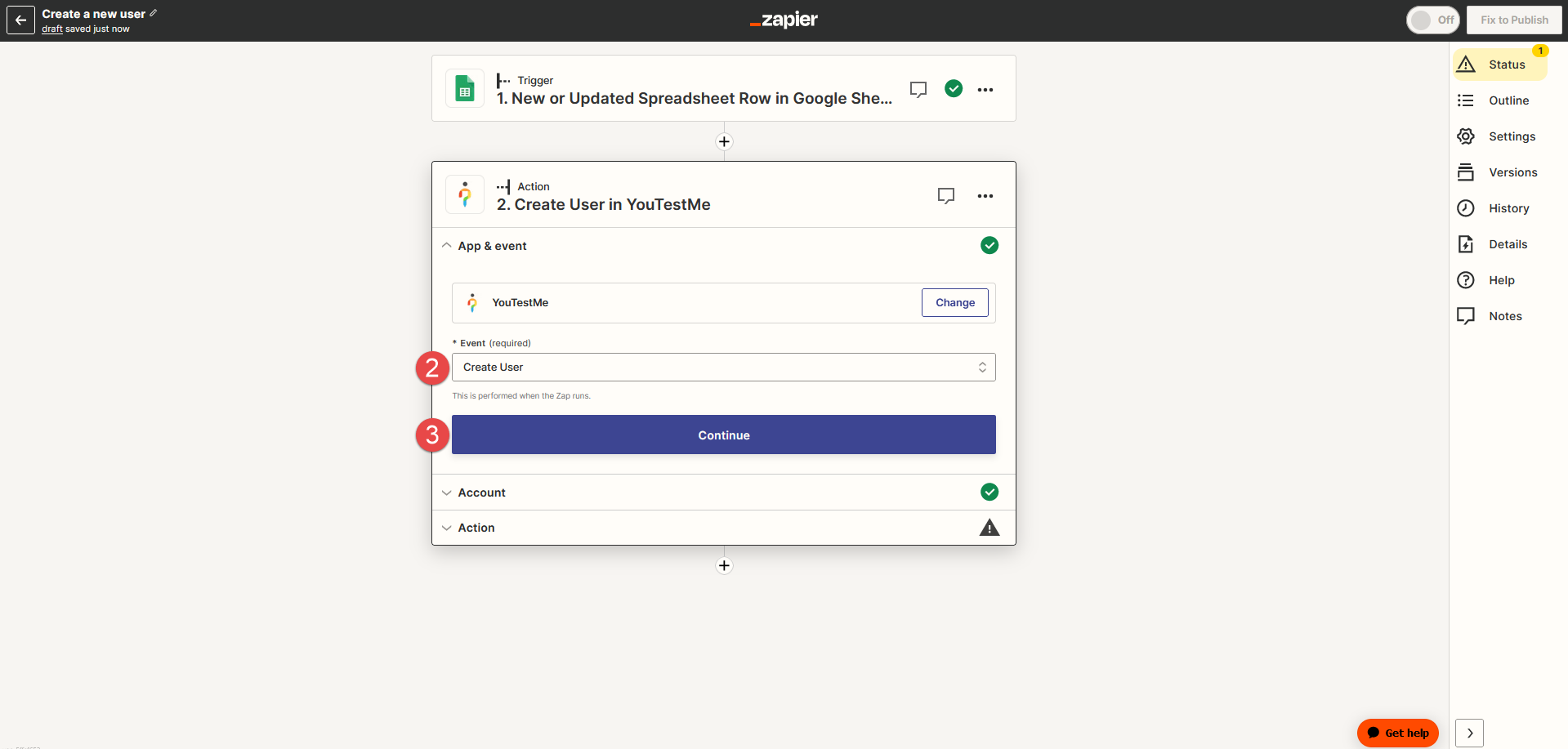Click the Continue button

coord(724,435)
